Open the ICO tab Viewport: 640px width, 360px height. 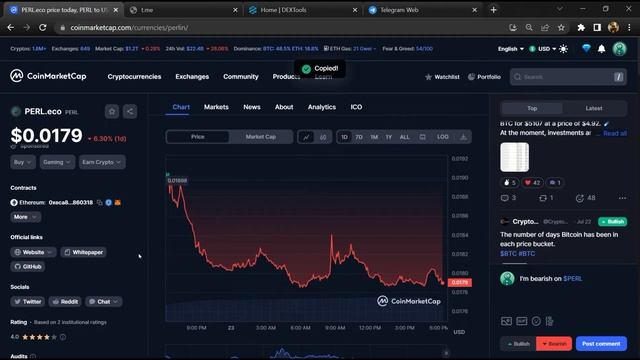356,107
